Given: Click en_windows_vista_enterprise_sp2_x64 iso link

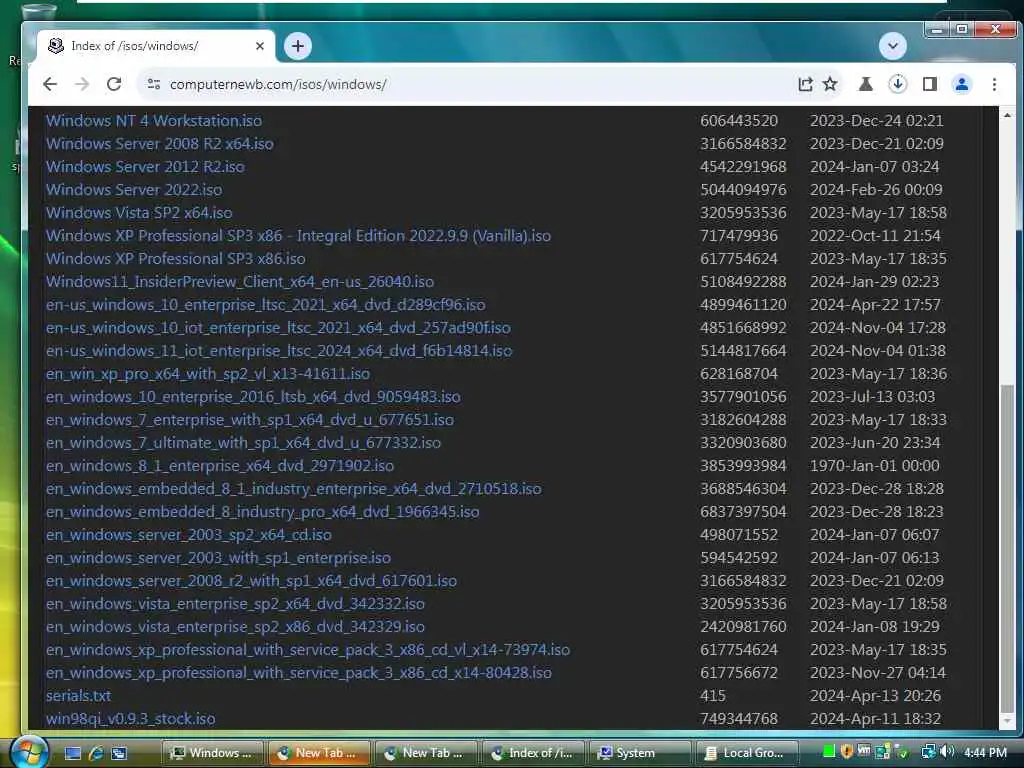Looking at the screenshot, I should (x=235, y=604).
